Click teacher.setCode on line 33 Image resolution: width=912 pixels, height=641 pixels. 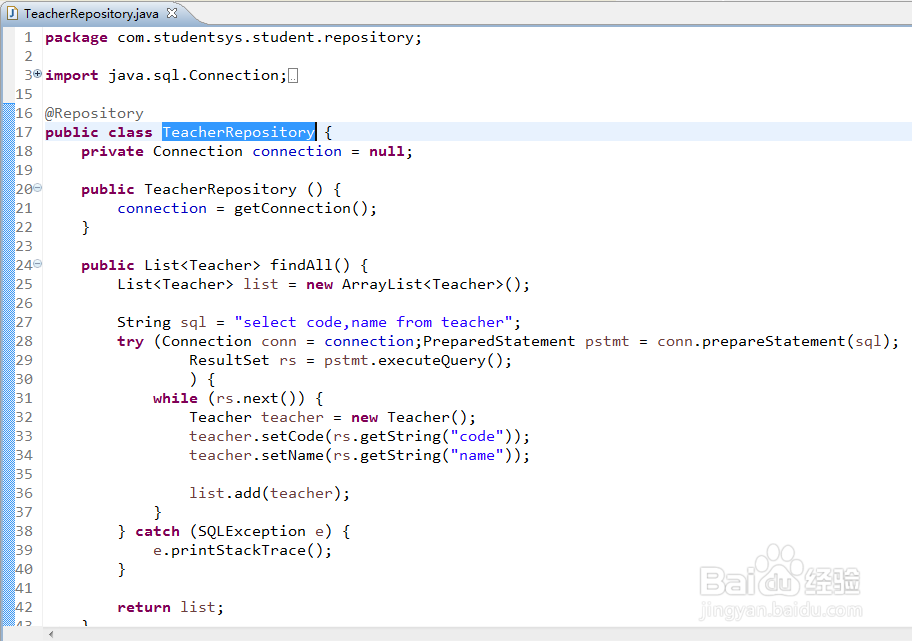click(x=256, y=437)
